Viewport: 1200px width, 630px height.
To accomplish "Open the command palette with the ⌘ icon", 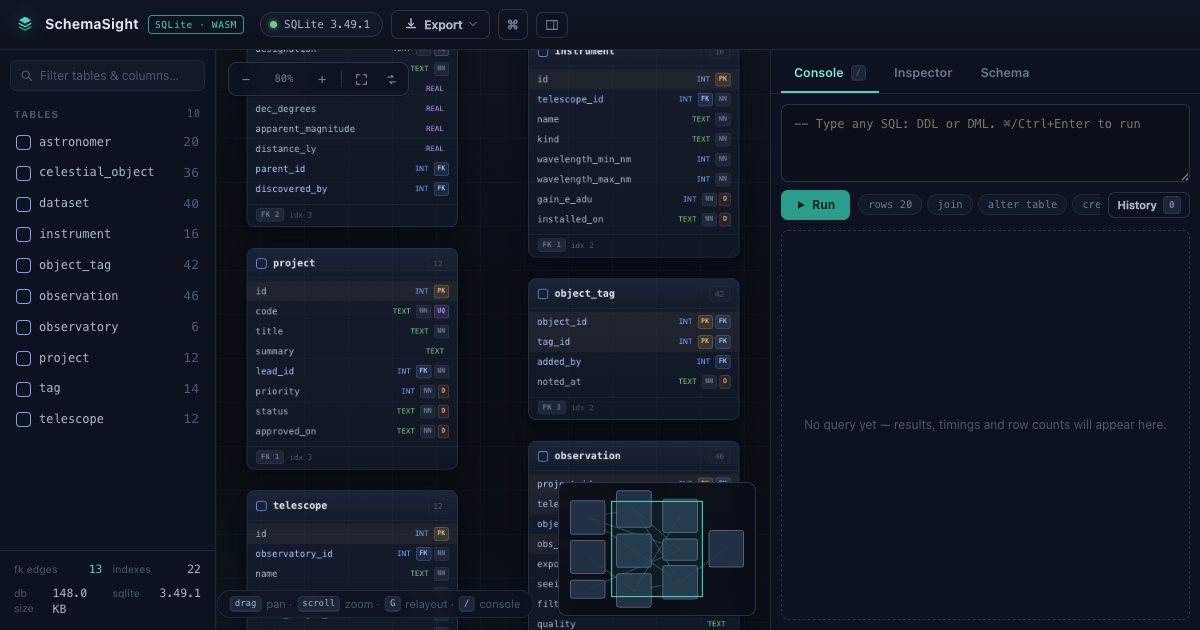I will (x=513, y=24).
